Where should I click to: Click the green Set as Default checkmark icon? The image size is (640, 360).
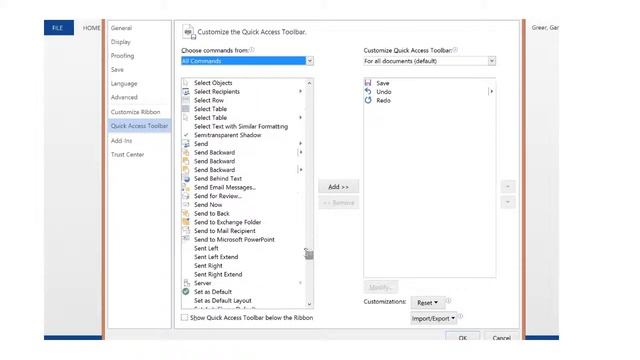186,291
